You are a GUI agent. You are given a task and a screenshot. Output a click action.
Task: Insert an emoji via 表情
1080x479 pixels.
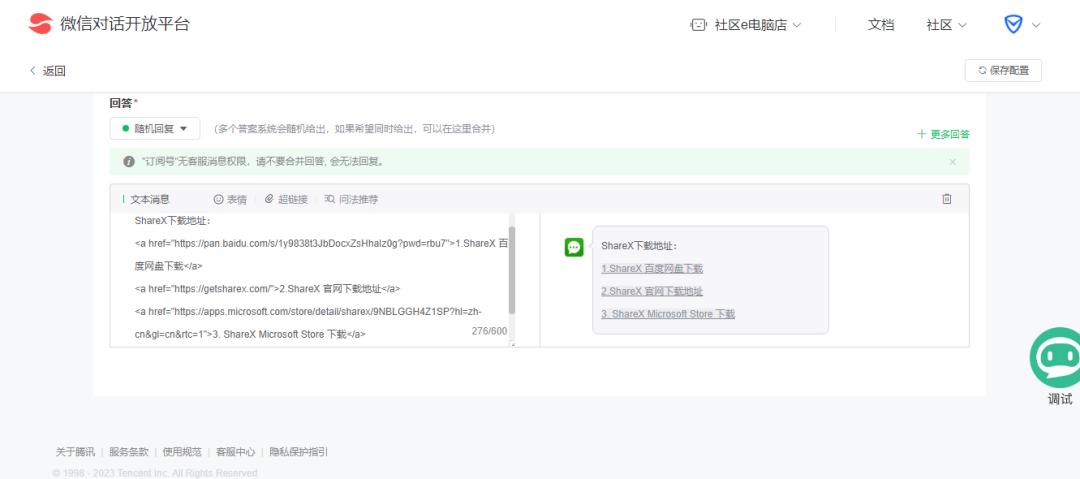[x=230, y=199]
